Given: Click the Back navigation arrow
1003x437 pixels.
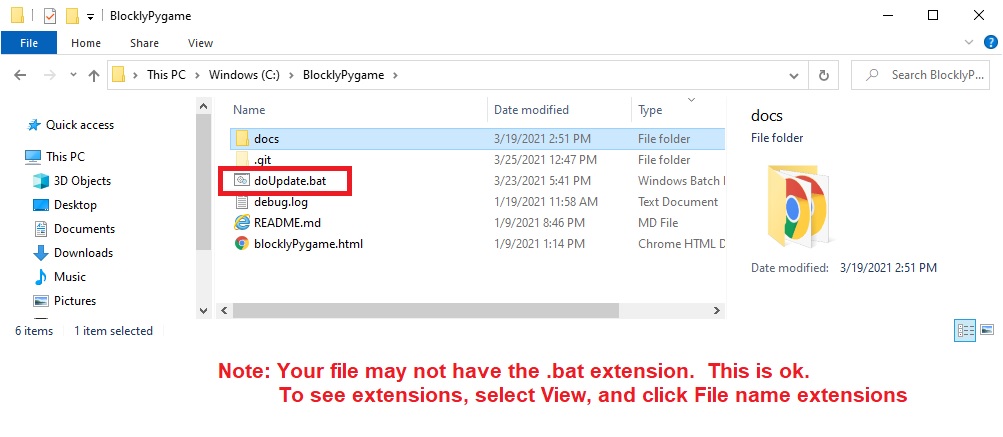Looking at the screenshot, I should coord(21,75).
